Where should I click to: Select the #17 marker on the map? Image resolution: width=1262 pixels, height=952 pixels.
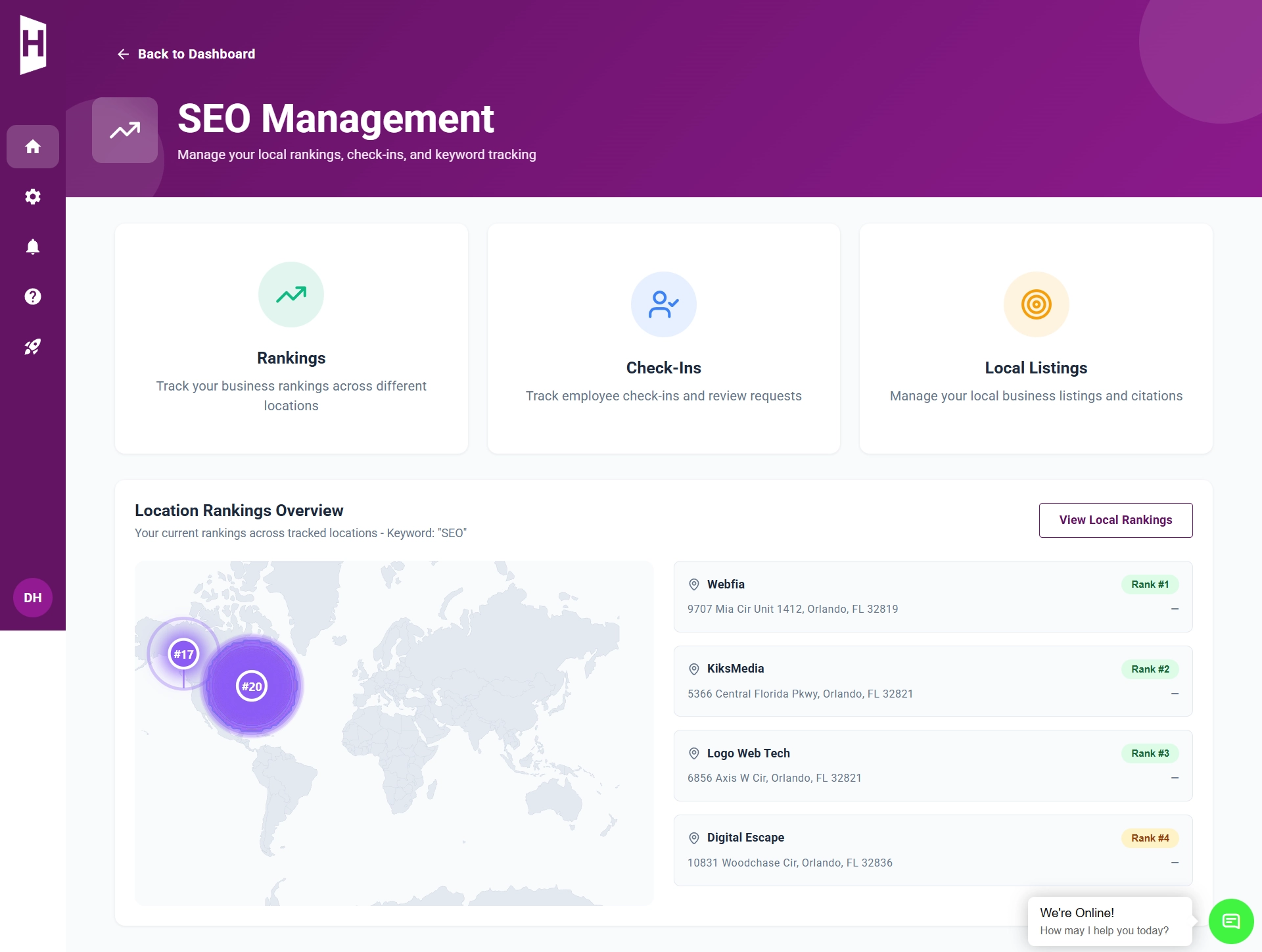pos(183,654)
